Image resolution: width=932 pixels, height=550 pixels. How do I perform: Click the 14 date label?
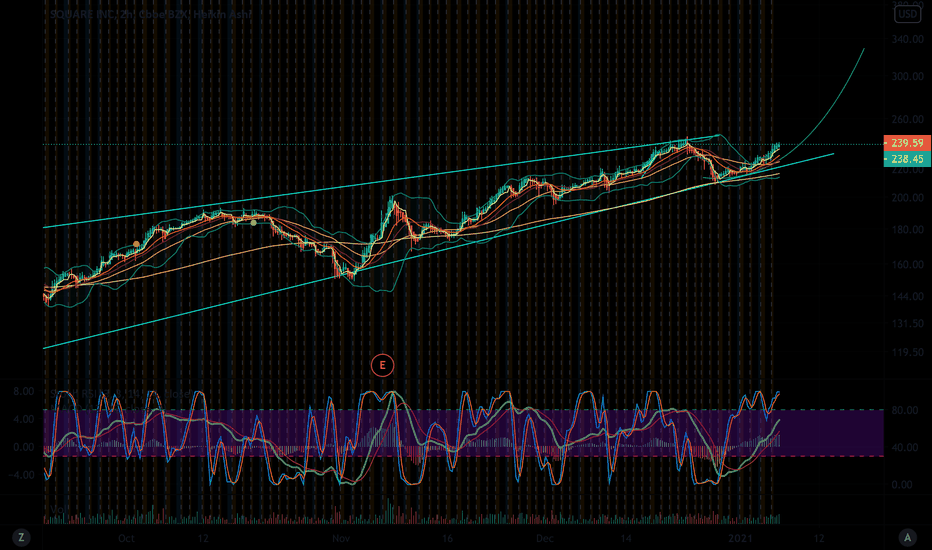point(626,538)
